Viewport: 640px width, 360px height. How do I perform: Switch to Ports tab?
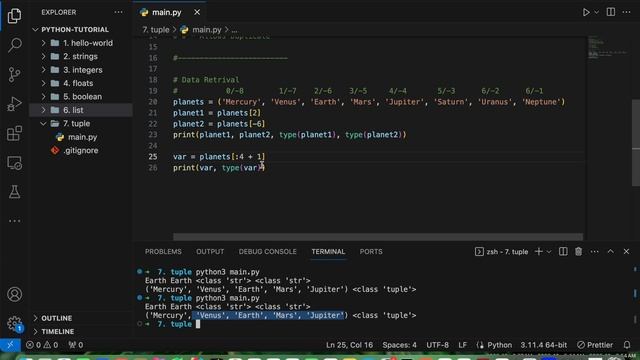pyautogui.click(x=371, y=251)
